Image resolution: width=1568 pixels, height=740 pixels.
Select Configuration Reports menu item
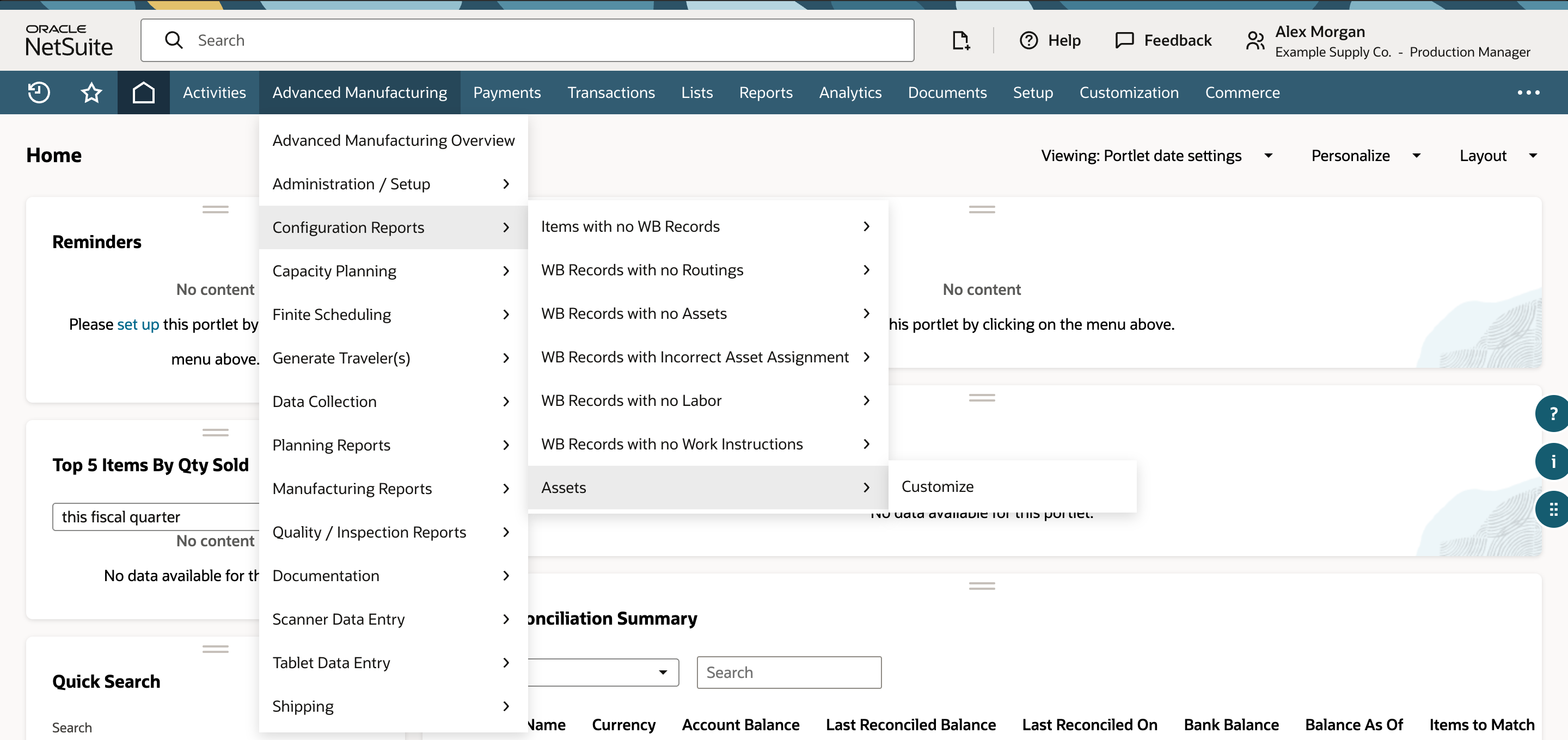click(x=393, y=227)
